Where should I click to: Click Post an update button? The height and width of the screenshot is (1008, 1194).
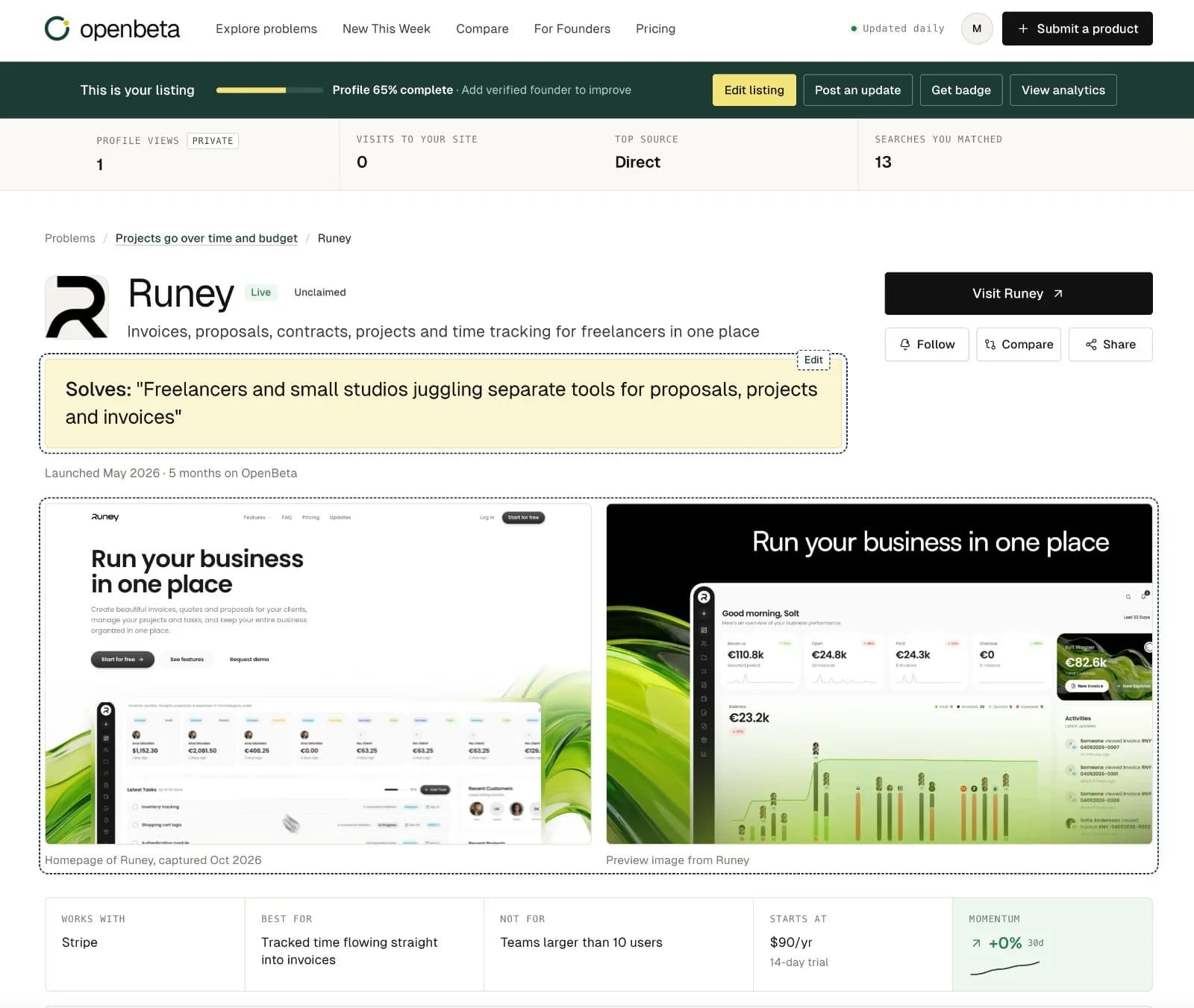pyautogui.click(x=857, y=90)
